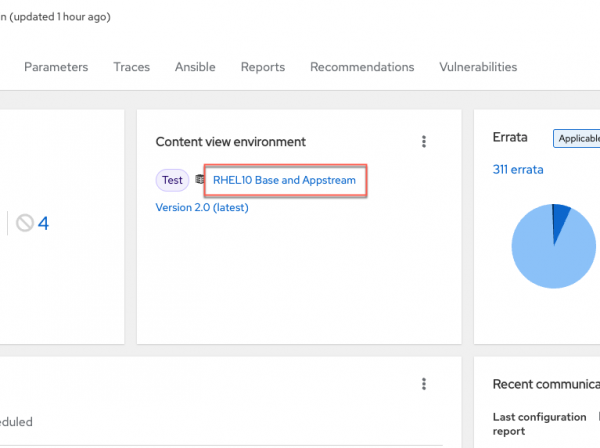
Task: Open the 311 errata link
Action: click(x=518, y=169)
